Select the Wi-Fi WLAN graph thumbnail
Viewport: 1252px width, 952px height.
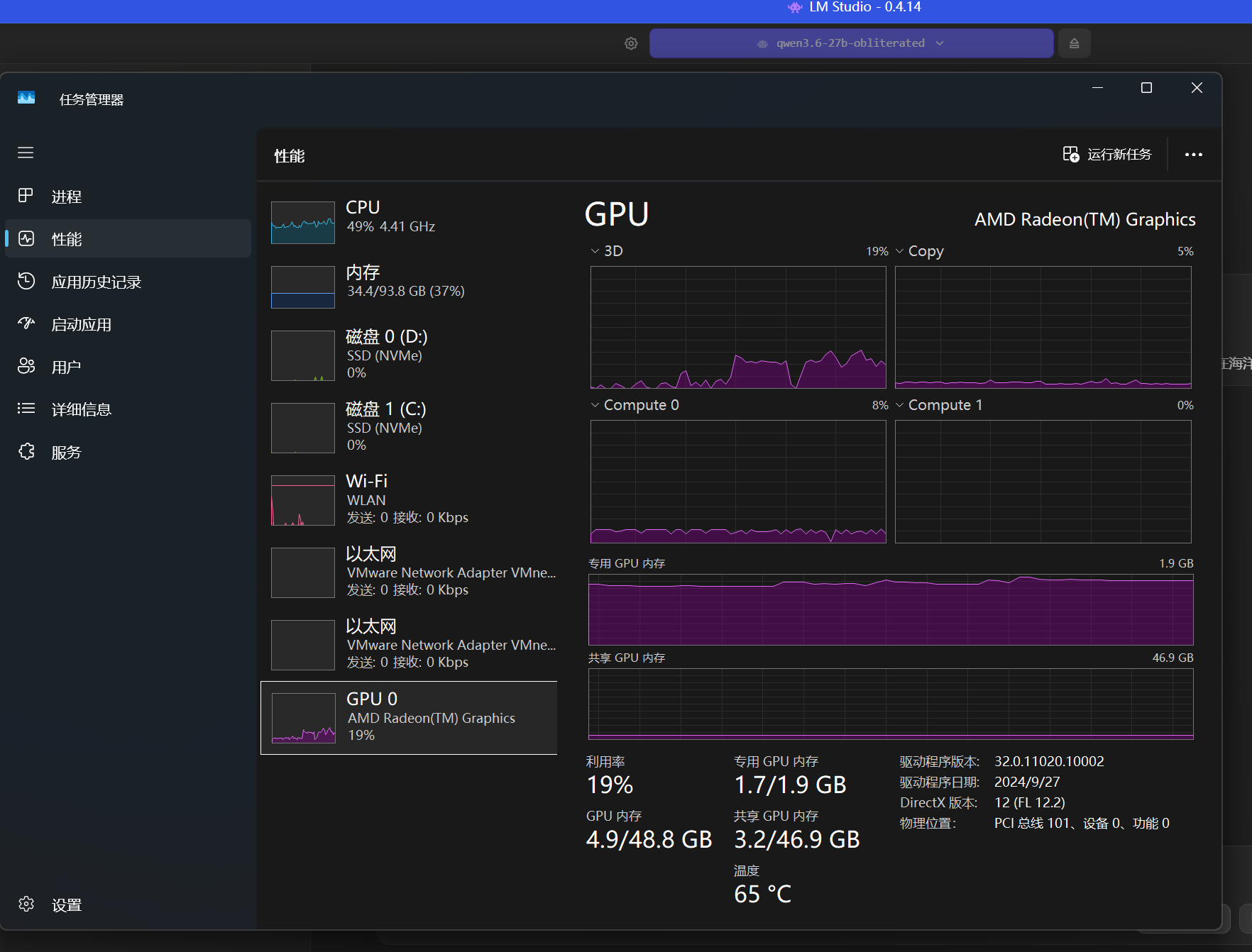point(303,500)
